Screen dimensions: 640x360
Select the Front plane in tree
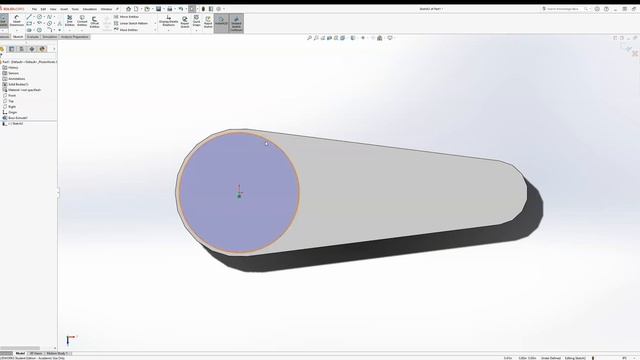(12, 96)
